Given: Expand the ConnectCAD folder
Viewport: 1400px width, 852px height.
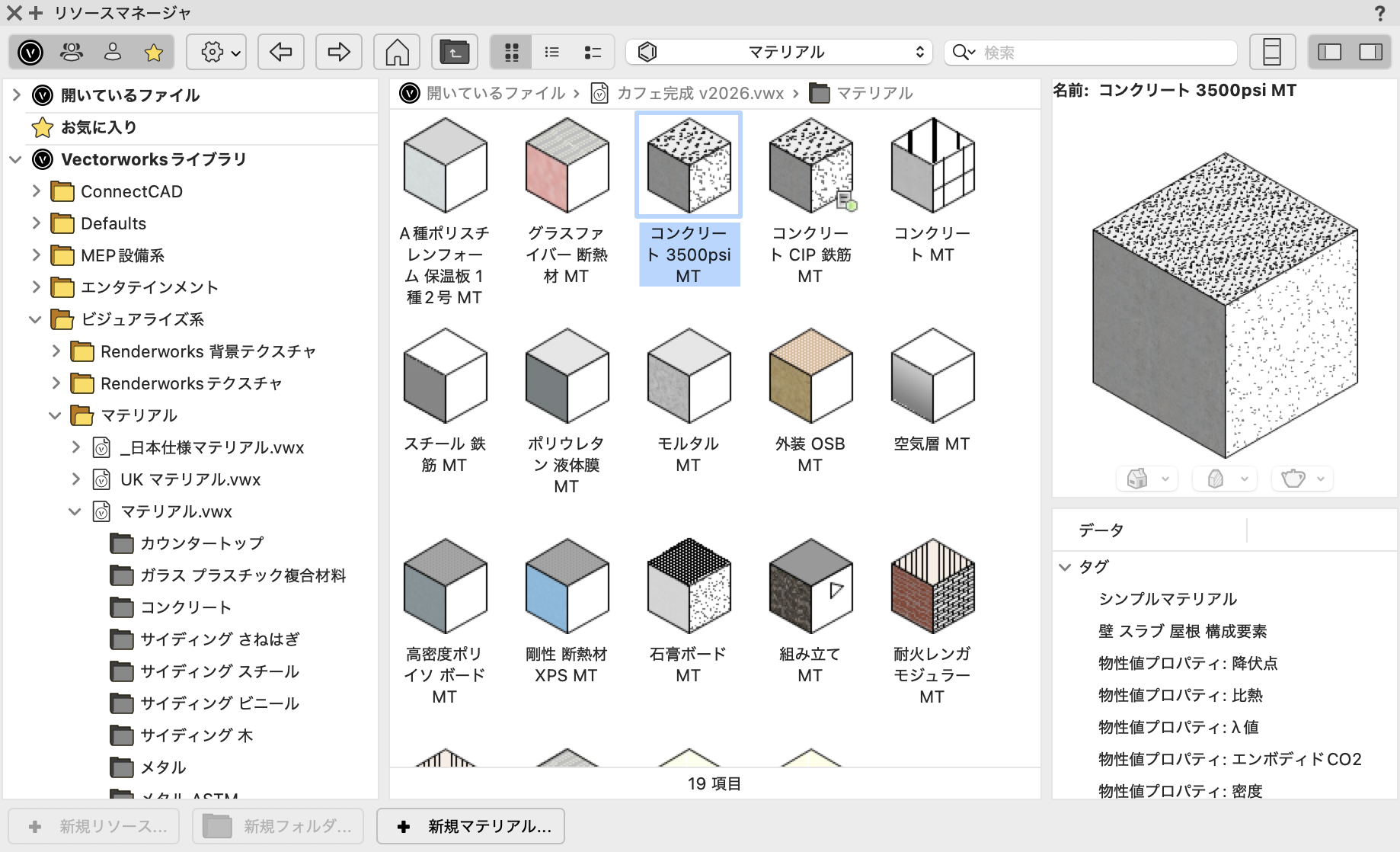Looking at the screenshot, I should click(36, 191).
